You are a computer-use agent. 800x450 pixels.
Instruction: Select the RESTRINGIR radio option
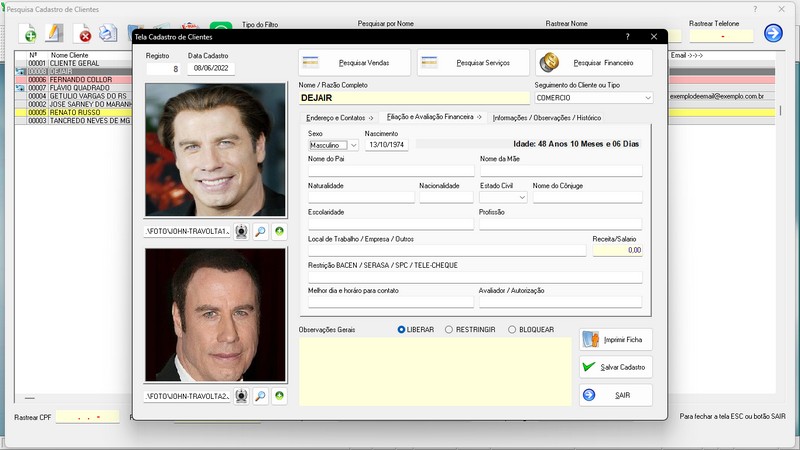tap(449, 329)
